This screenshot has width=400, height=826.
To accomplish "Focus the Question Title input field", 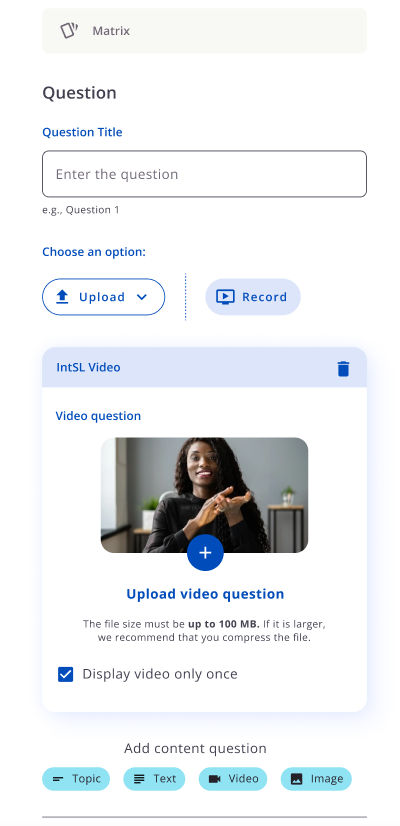I will tap(204, 174).
